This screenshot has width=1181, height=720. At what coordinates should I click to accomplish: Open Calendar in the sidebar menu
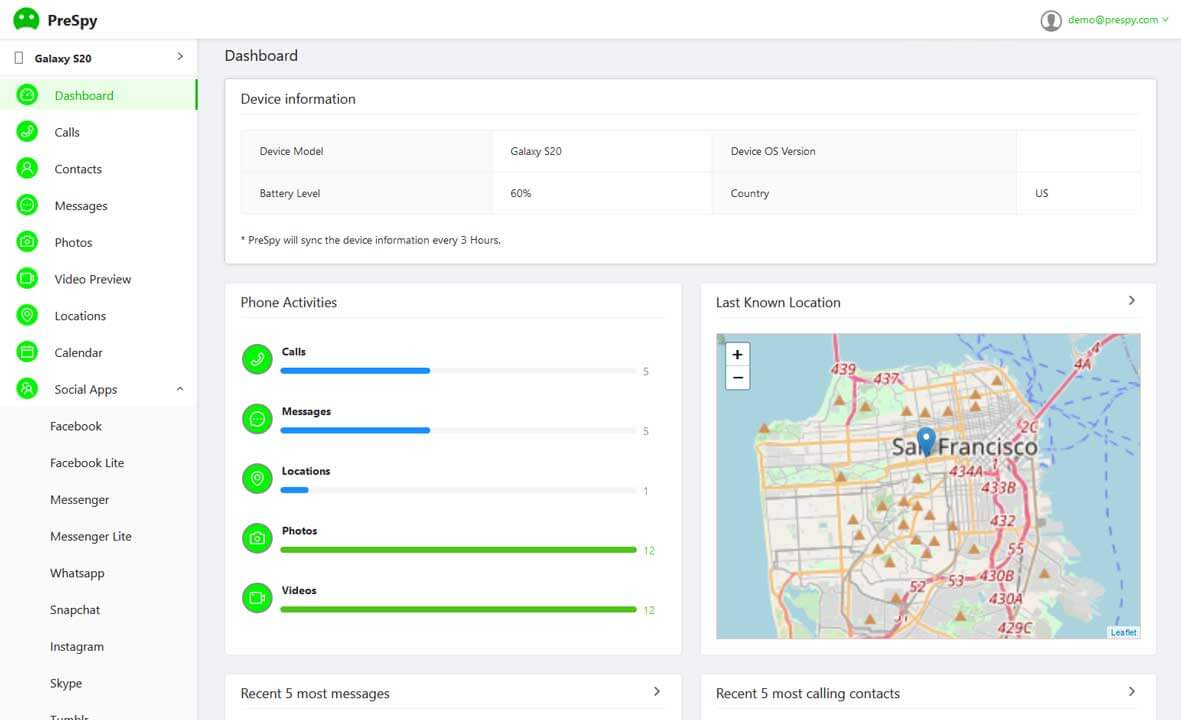(99, 352)
